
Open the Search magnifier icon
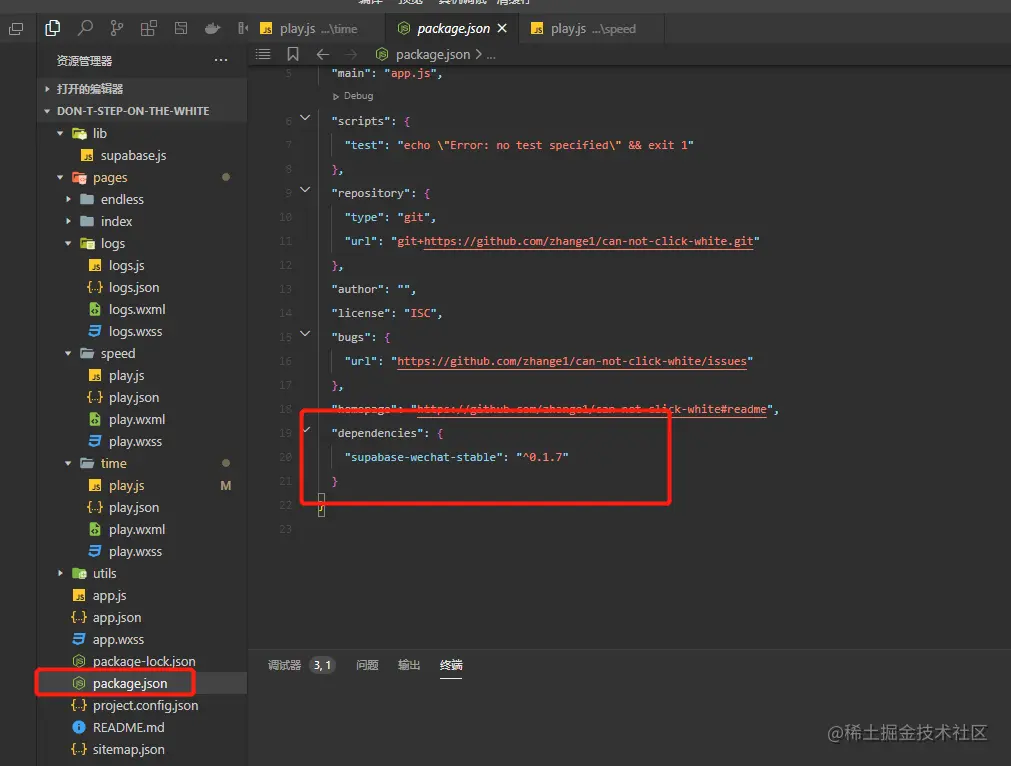coord(84,28)
